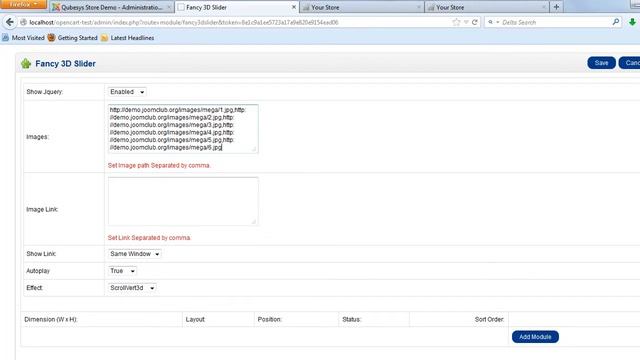Save the Fancy 3D Slider settings
640x360 pixels.
[601, 63]
